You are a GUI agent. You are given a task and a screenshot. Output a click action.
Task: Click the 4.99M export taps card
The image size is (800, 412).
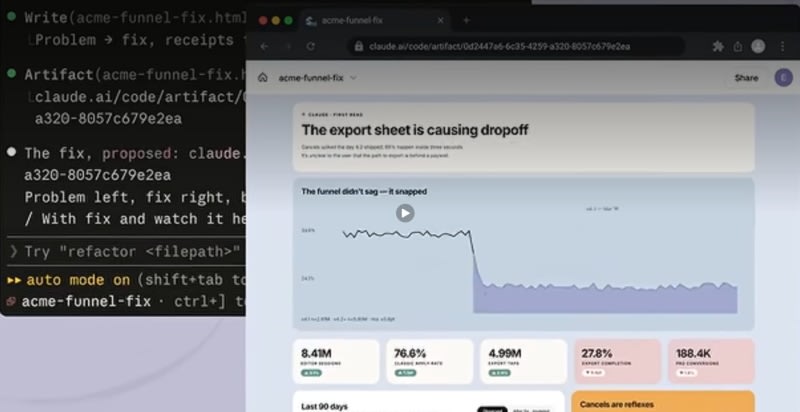pyautogui.click(x=523, y=361)
